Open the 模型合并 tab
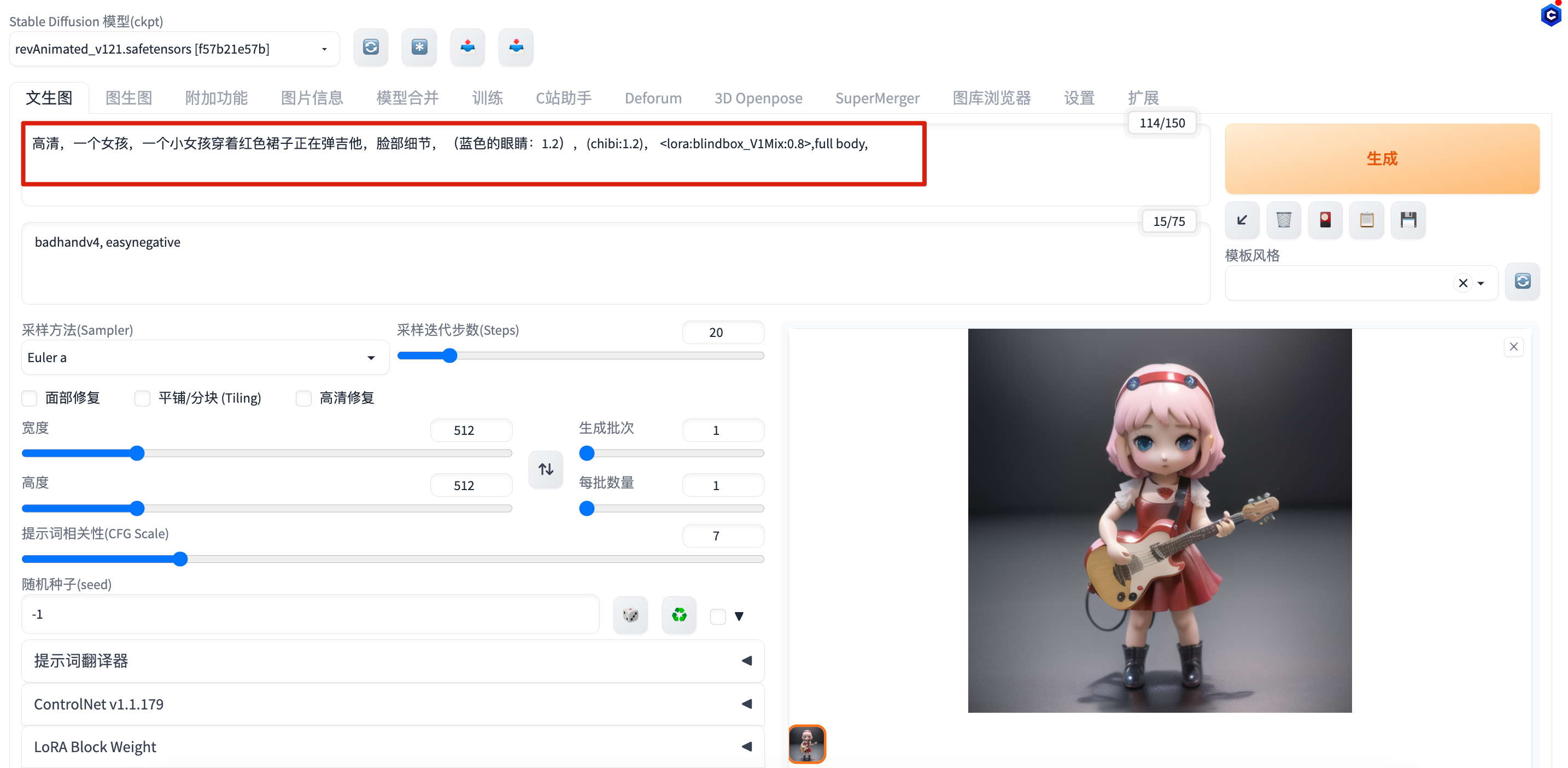This screenshot has height=768, width=1568. coord(408,98)
